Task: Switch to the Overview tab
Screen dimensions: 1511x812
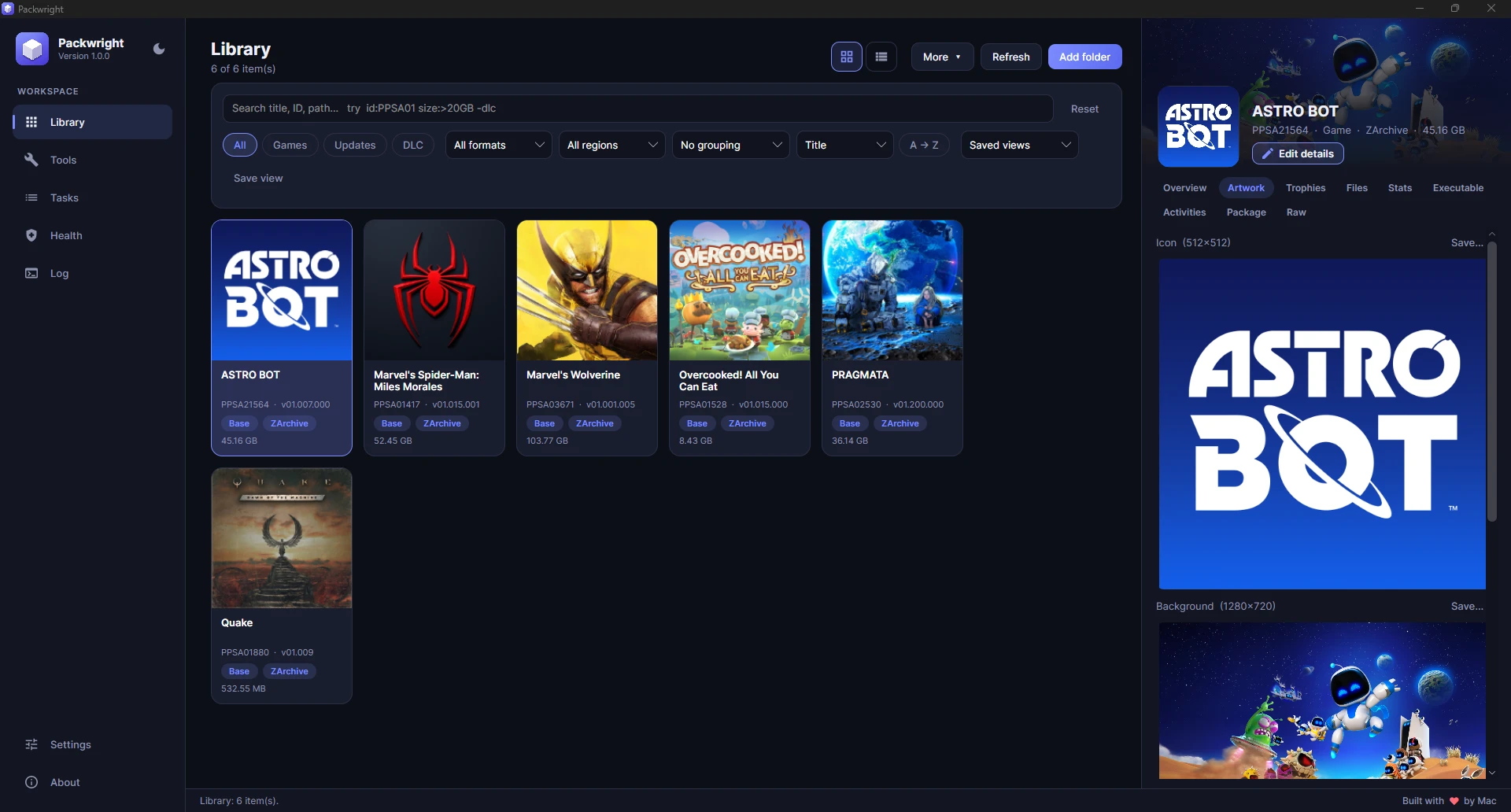Action: [x=1184, y=188]
